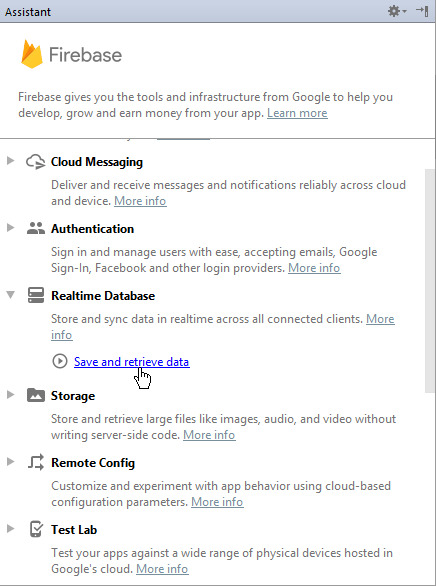
Task: Follow the Learn more link under Firebase
Action: (297, 113)
